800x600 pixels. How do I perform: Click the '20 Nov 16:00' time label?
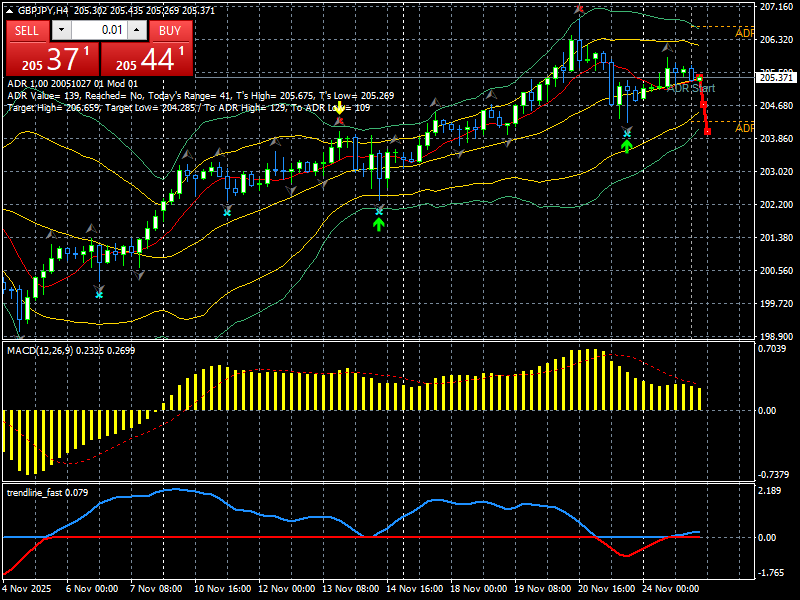(x=607, y=589)
